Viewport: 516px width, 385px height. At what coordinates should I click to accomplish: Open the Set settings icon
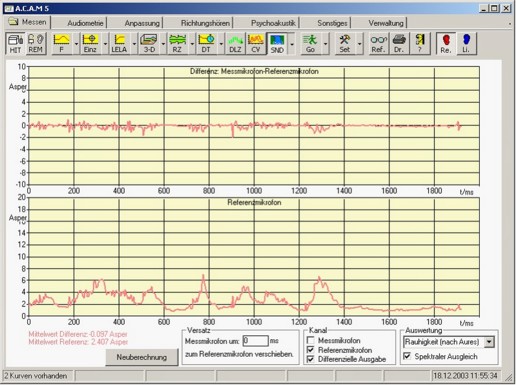345,44
